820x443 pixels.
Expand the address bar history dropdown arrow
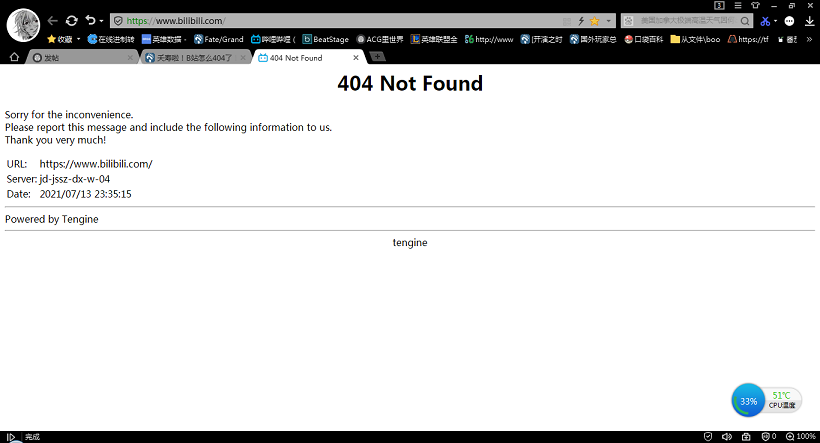608,21
